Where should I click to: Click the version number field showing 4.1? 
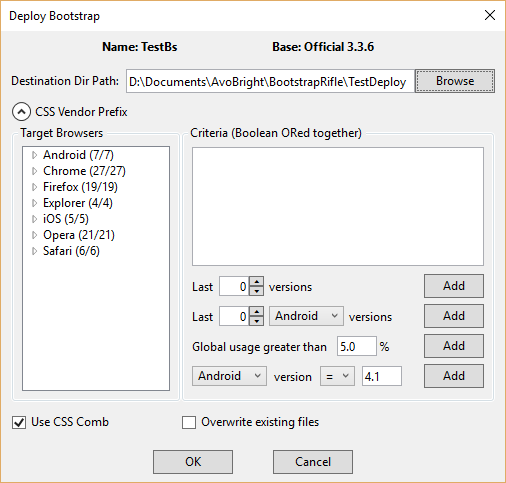click(x=382, y=376)
